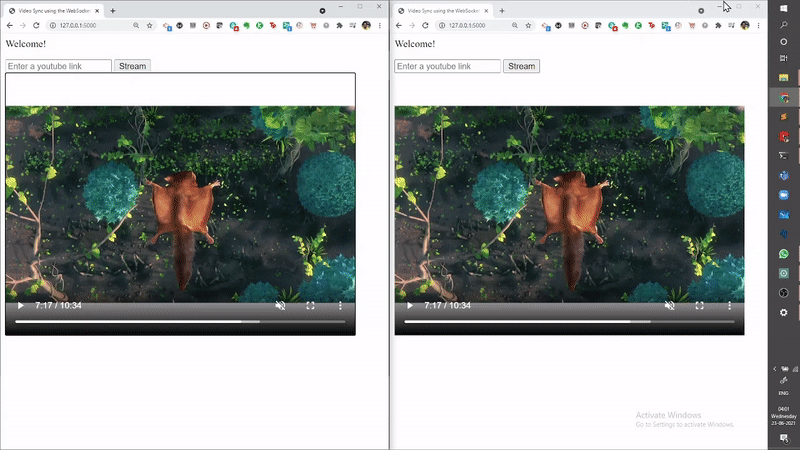Open Settings gear in taskbar

coord(784,312)
